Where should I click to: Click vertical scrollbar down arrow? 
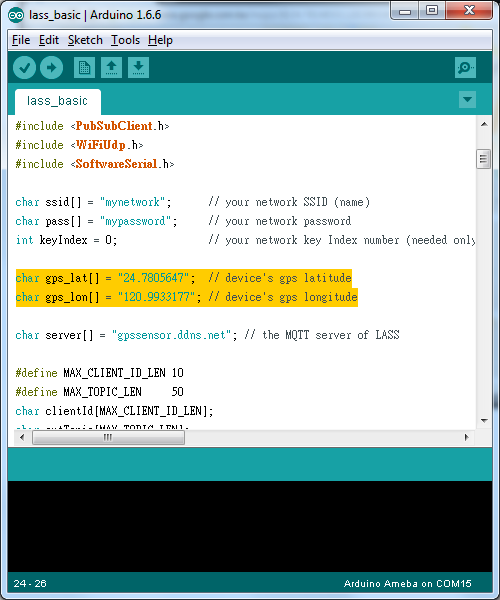pyautogui.click(x=484, y=421)
